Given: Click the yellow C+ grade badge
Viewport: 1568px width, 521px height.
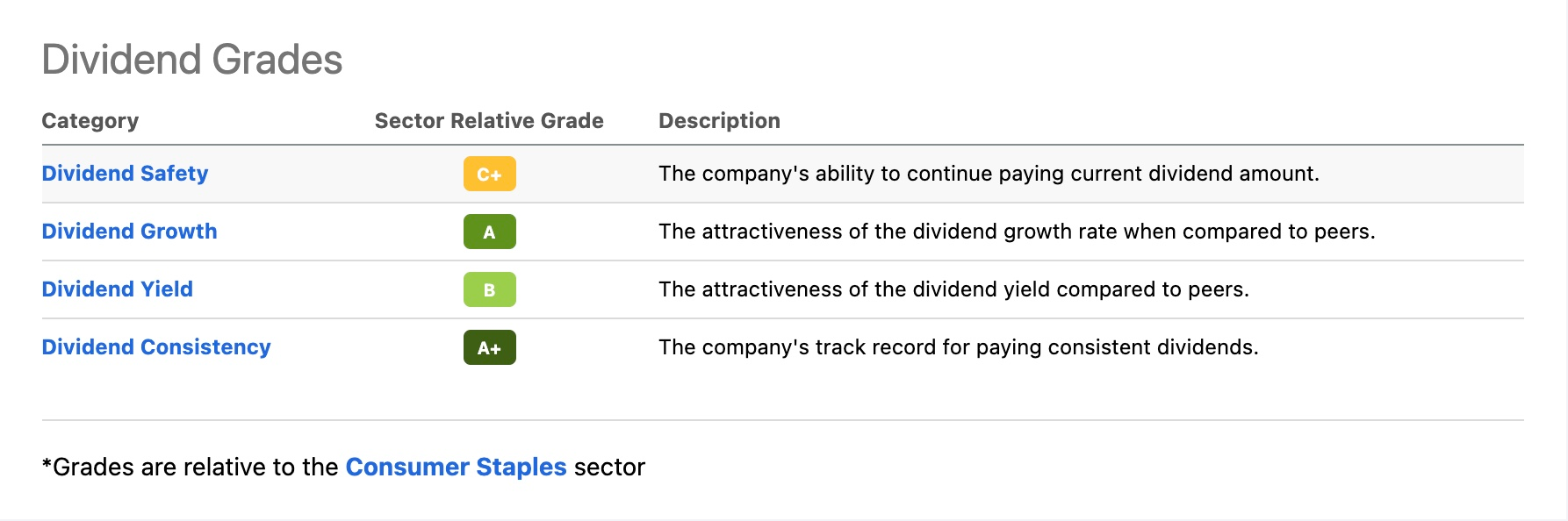Looking at the screenshot, I should [x=489, y=174].
